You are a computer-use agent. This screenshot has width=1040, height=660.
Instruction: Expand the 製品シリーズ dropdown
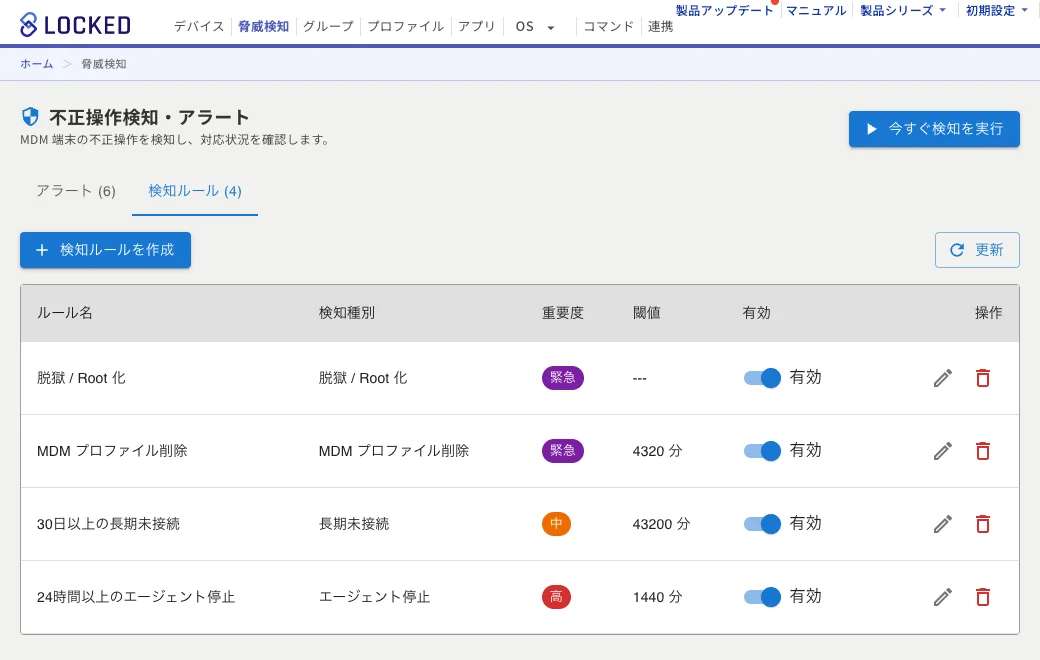coord(903,11)
